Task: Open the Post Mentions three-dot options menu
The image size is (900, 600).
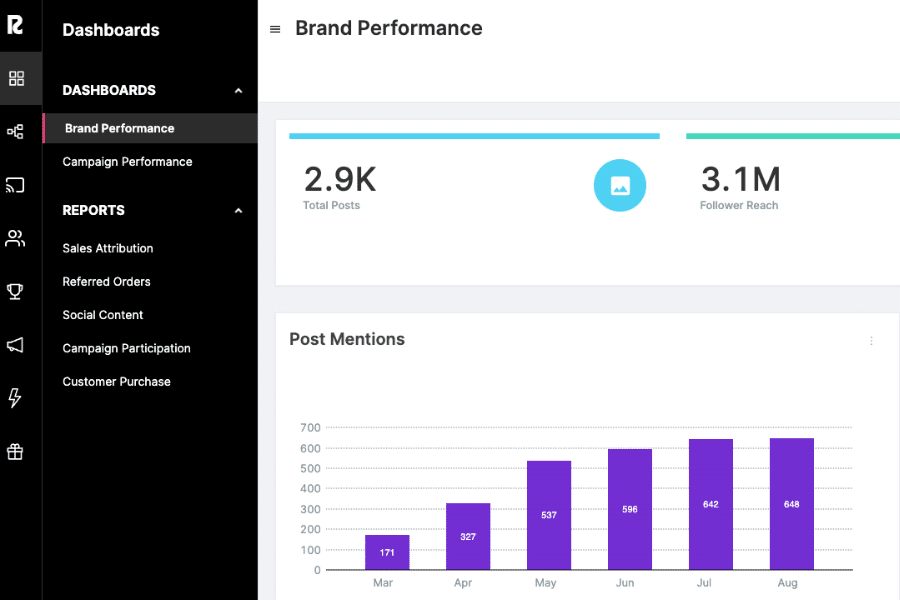Action: (871, 341)
